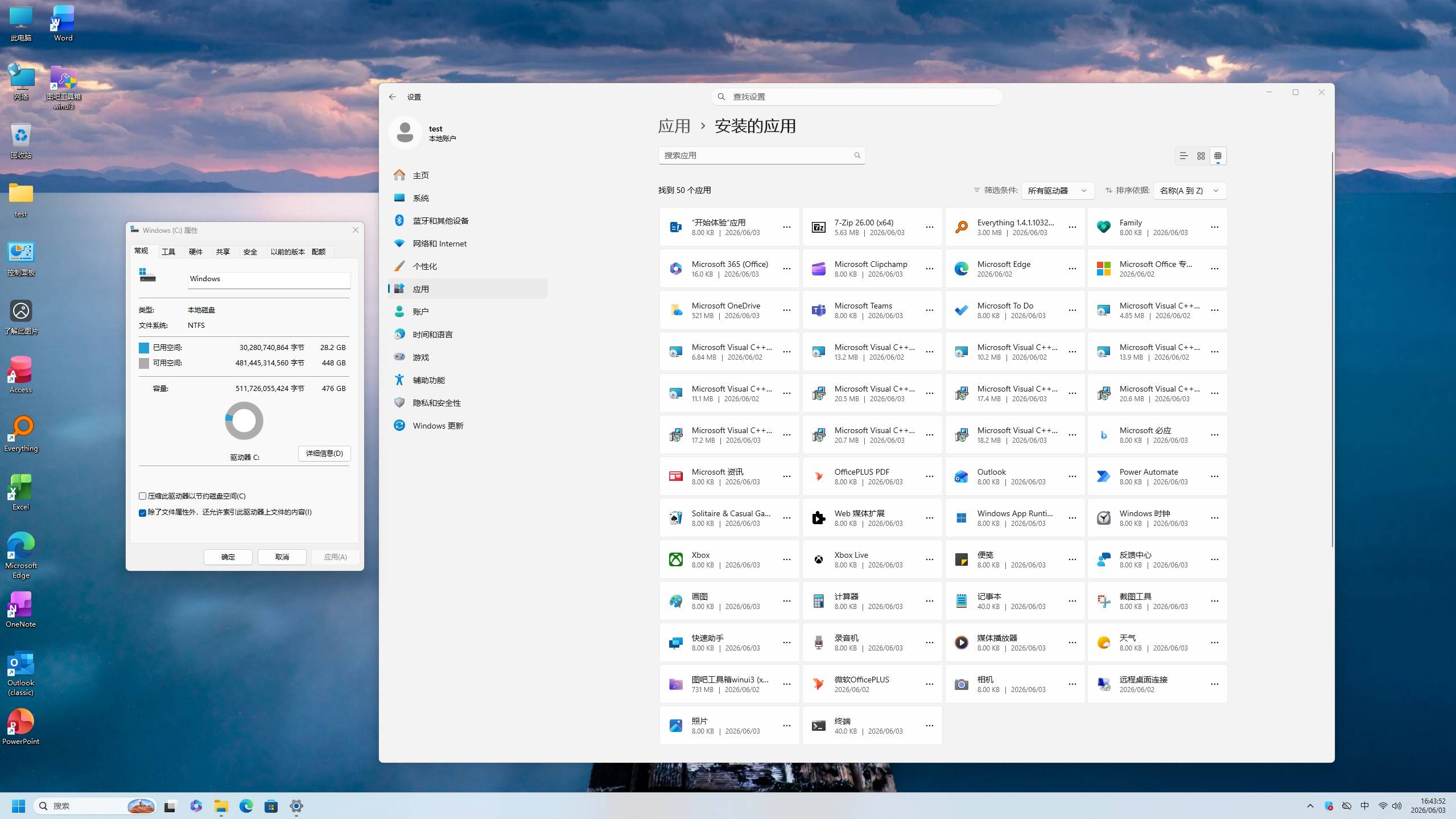The height and width of the screenshot is (819, 1456).
Task: Click the Windows Start button
Action: click(18, 806)
